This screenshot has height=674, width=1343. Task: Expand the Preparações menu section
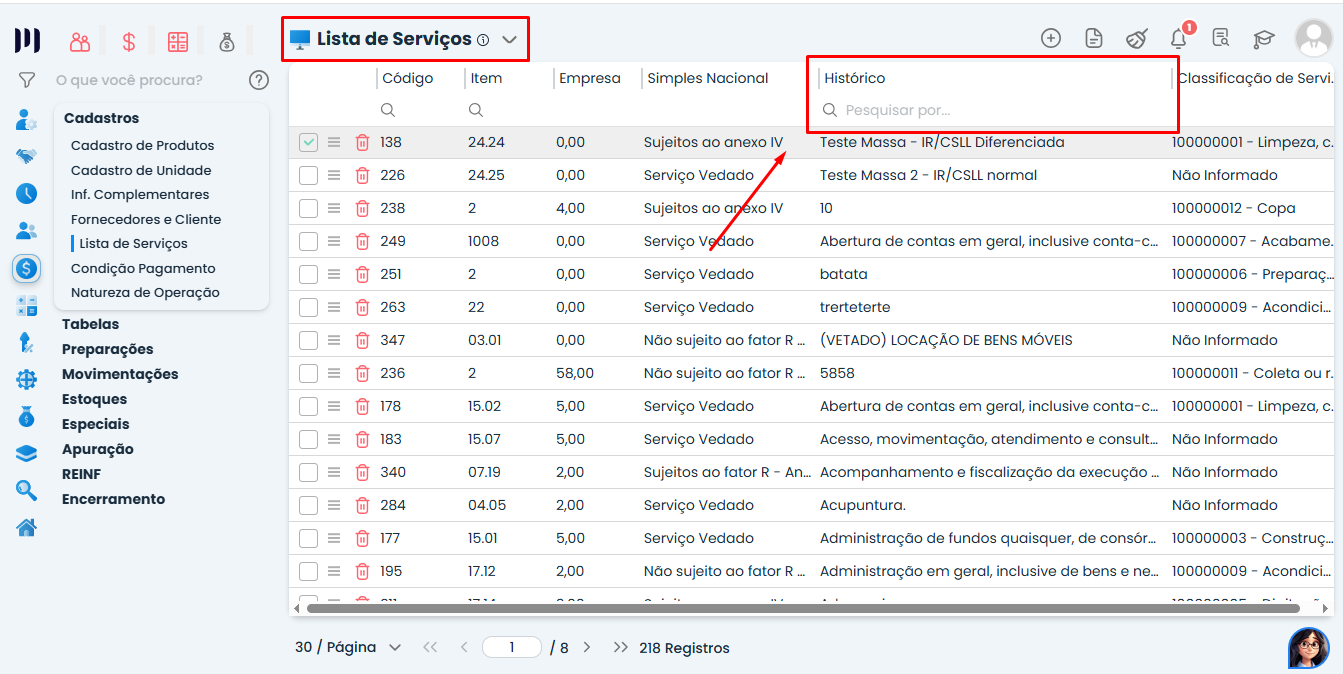(x=108, y=350)
